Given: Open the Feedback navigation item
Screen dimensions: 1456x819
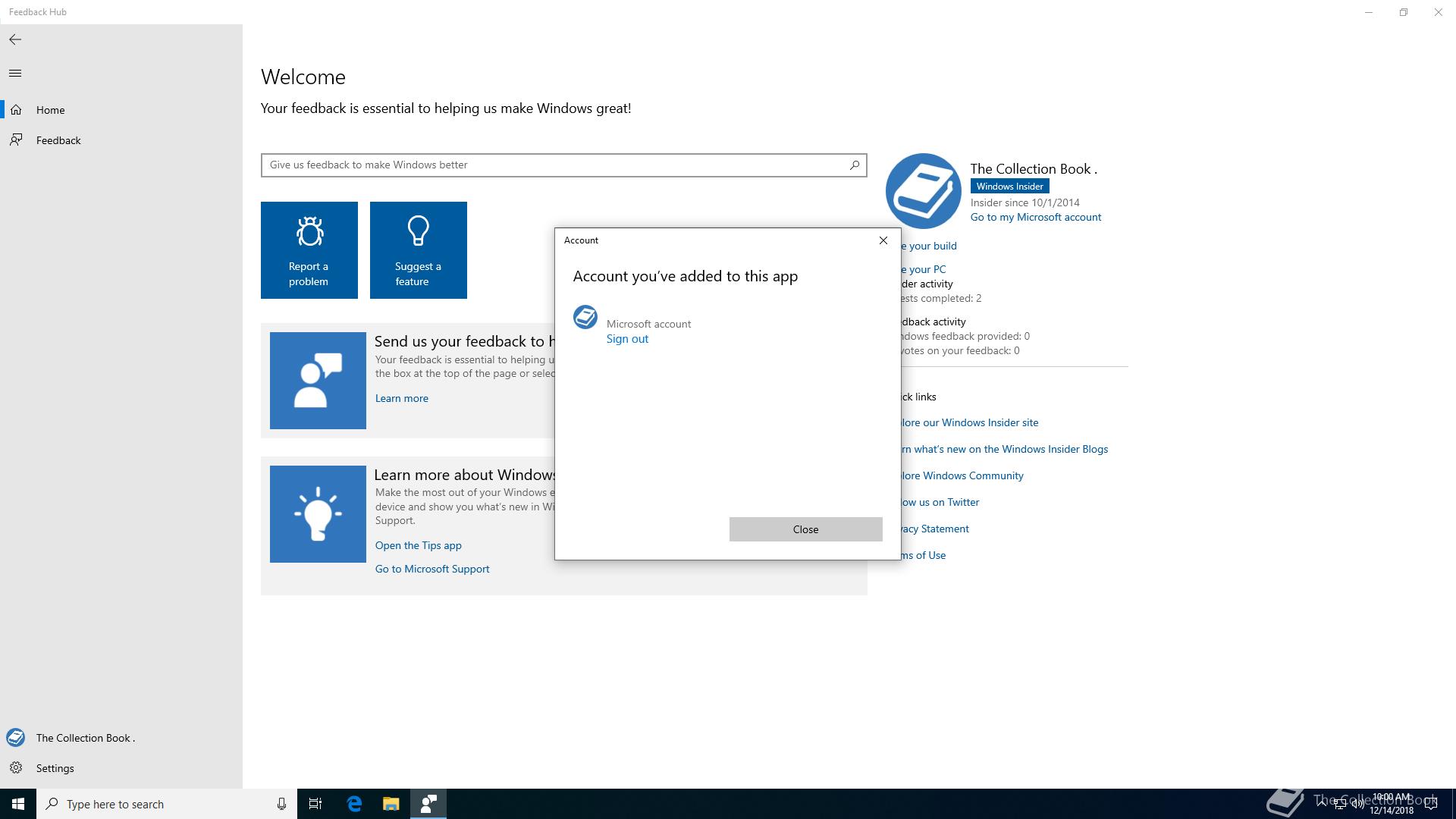Looking at the screenshot, I should (58, 140).
